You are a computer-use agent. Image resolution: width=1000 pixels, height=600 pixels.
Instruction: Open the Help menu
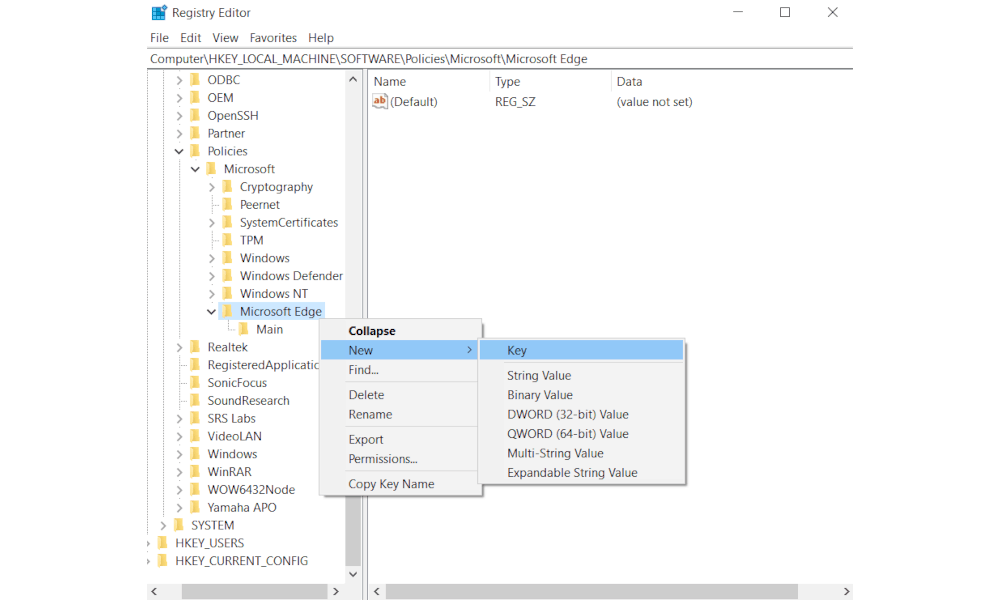[x=321, y=38]
